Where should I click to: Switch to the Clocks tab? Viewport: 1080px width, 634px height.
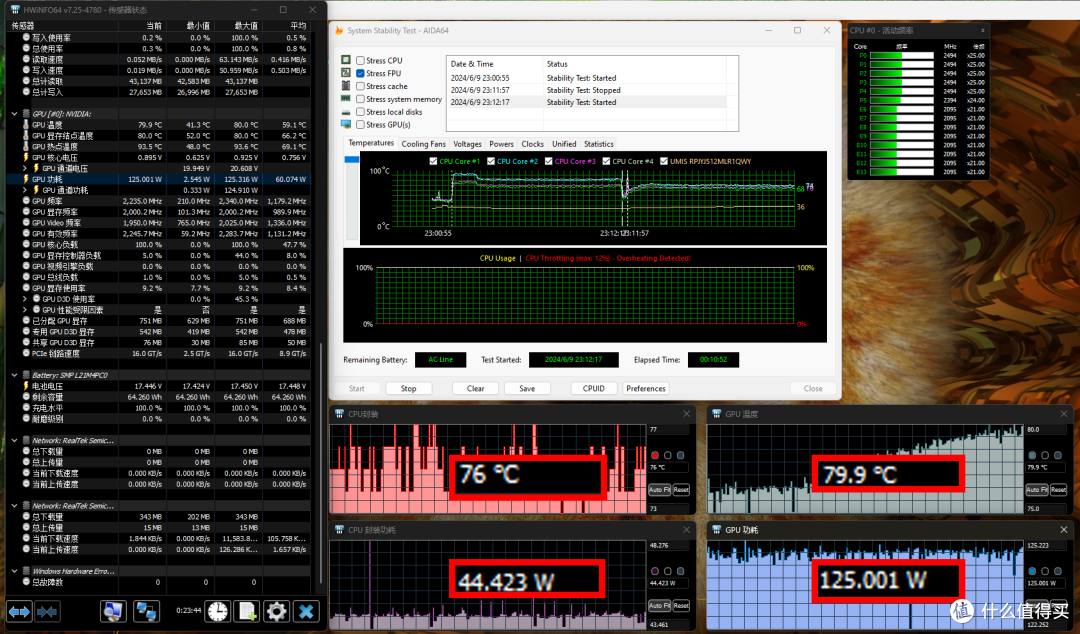click(532, 144)
